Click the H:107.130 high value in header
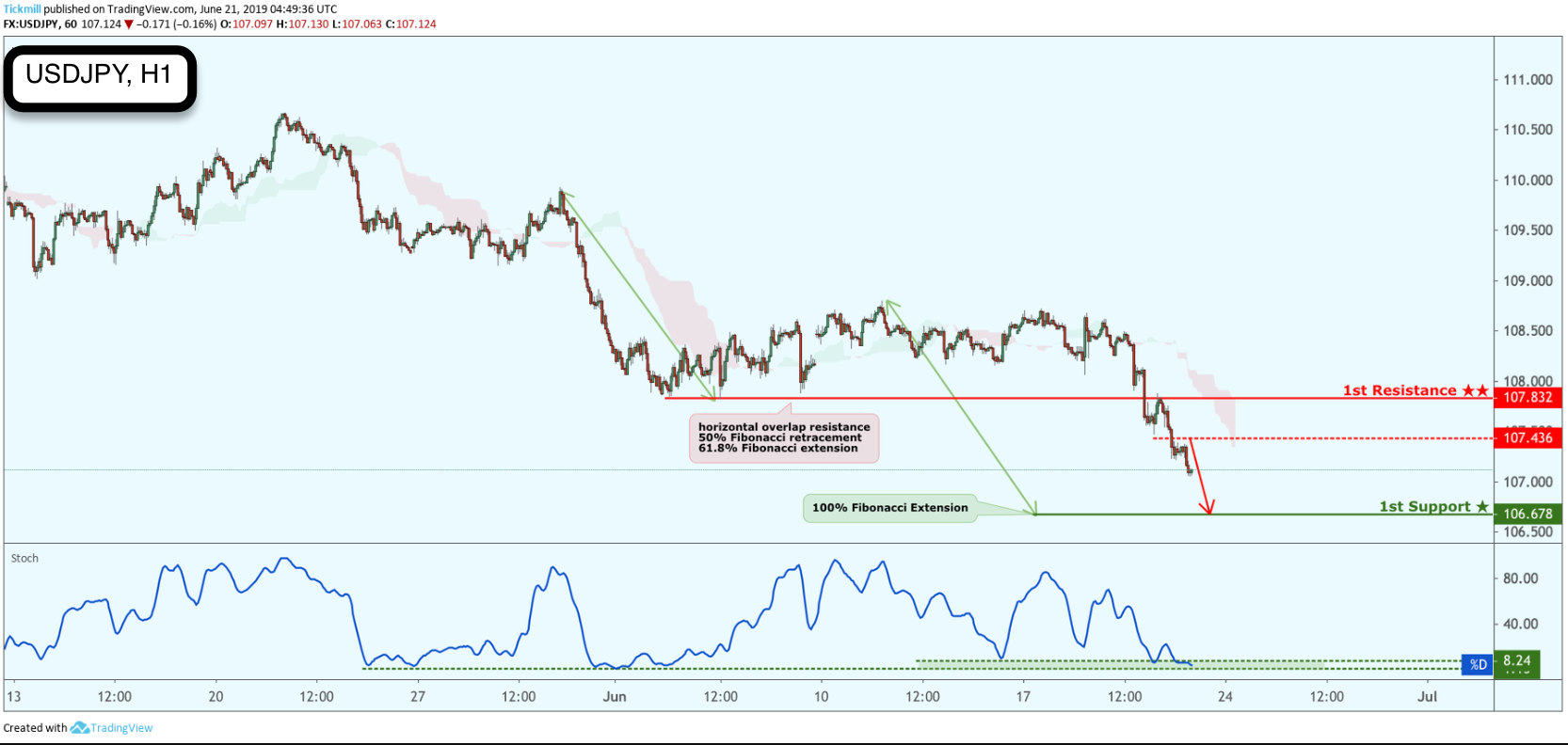The image size is (1568, 745). point(302,24)
